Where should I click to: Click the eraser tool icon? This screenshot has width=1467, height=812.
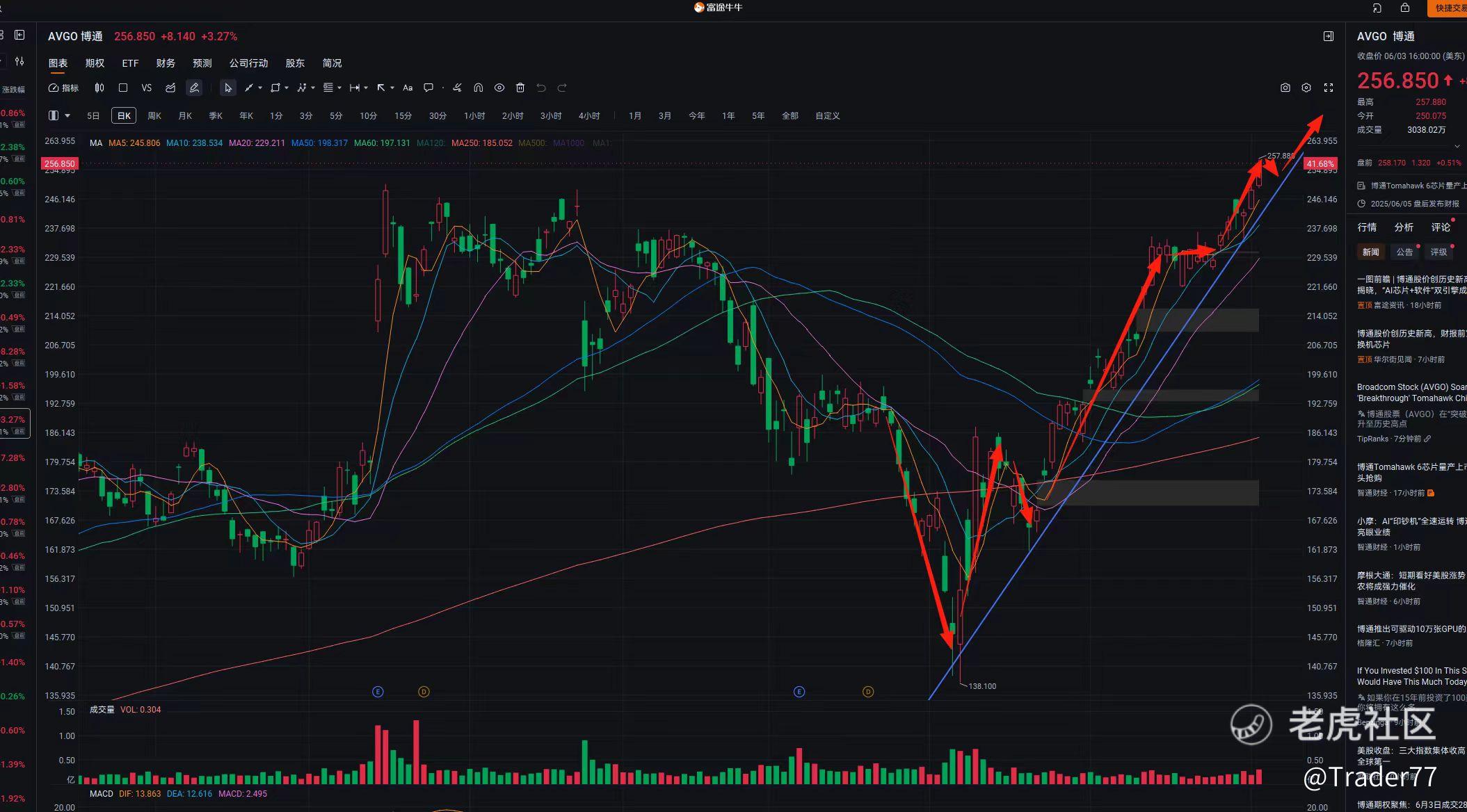tap(457, 88)
